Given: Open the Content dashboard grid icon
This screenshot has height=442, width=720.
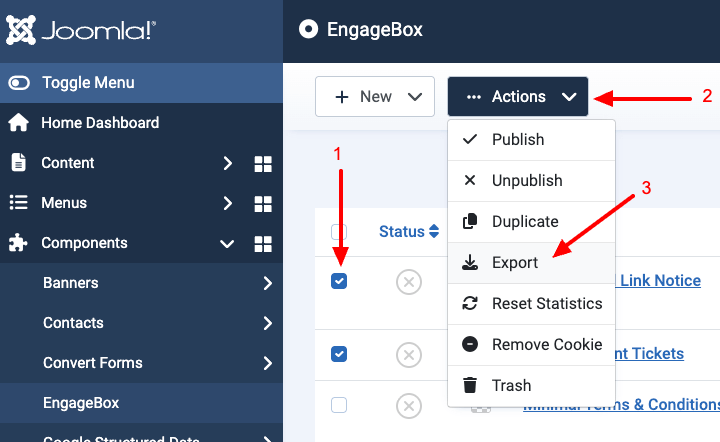Looking at the screenshot, I should (263, 164).
